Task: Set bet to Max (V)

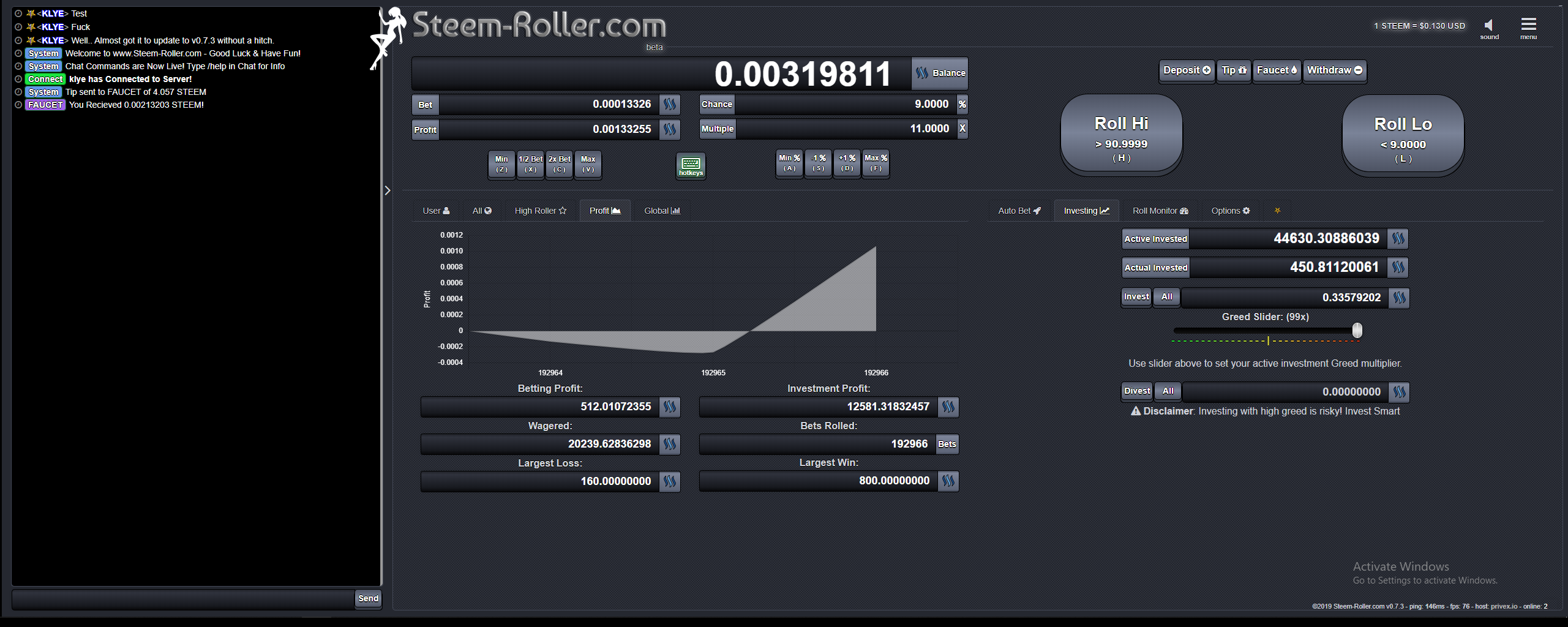Action: tap(588, 164)
